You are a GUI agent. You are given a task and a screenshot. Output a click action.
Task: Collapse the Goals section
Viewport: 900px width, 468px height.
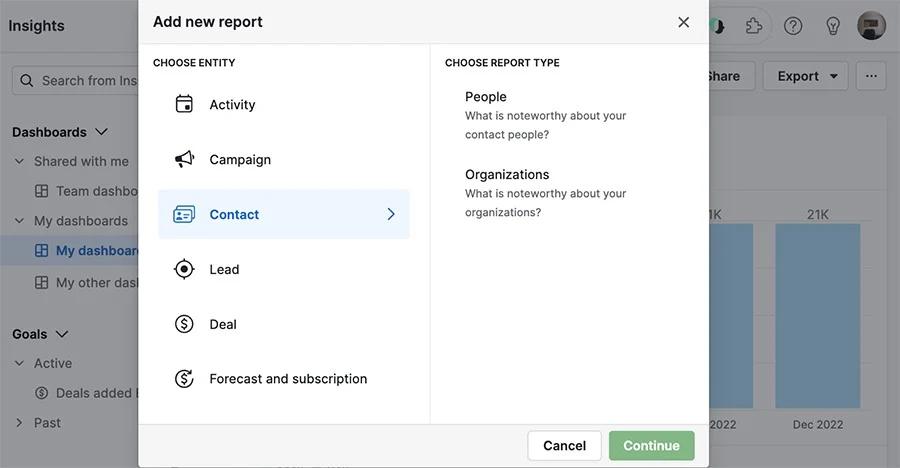click(x=62, y=334)
